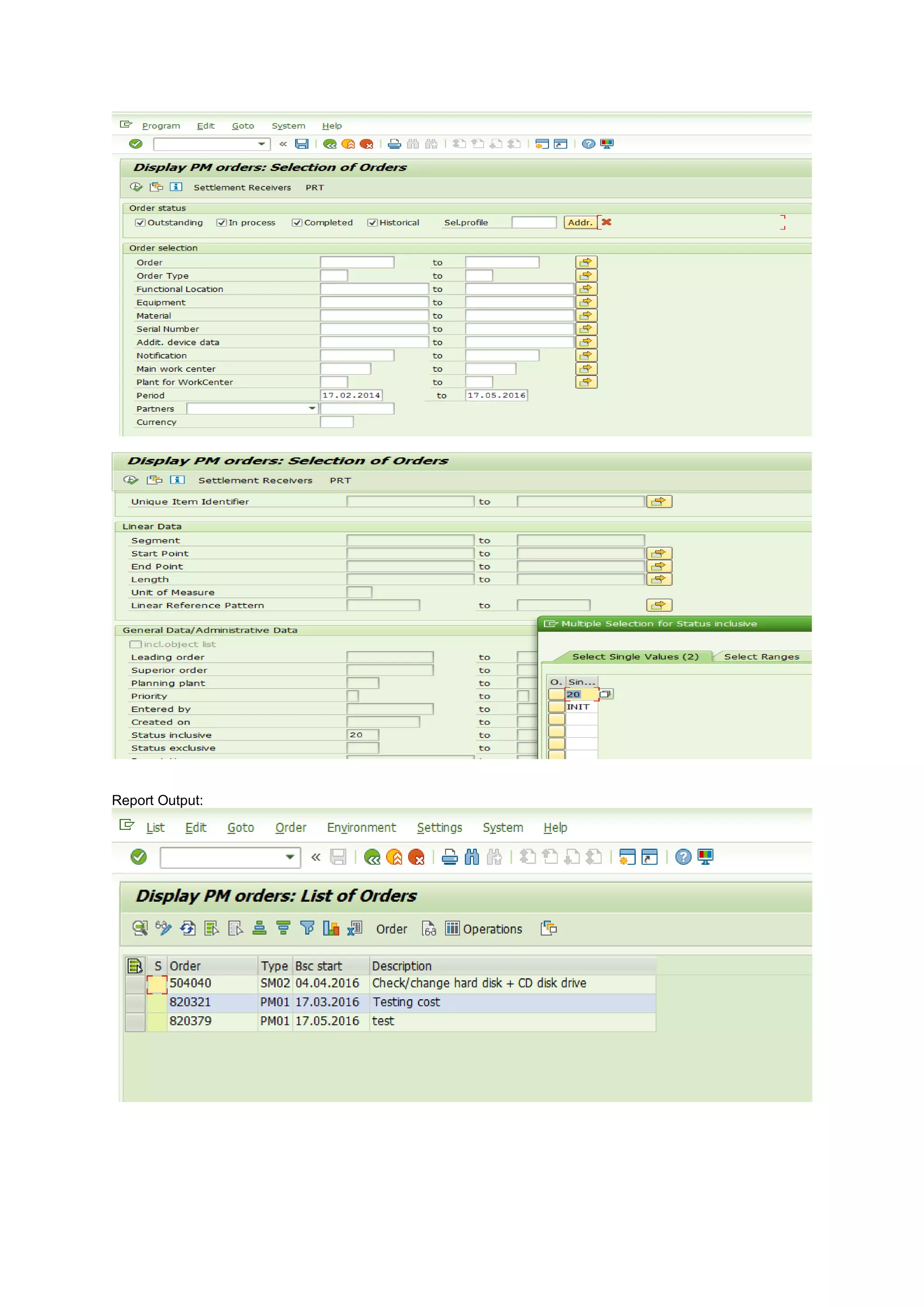
Task: Toggle the Historical checkbox
Action: [372, 222]
